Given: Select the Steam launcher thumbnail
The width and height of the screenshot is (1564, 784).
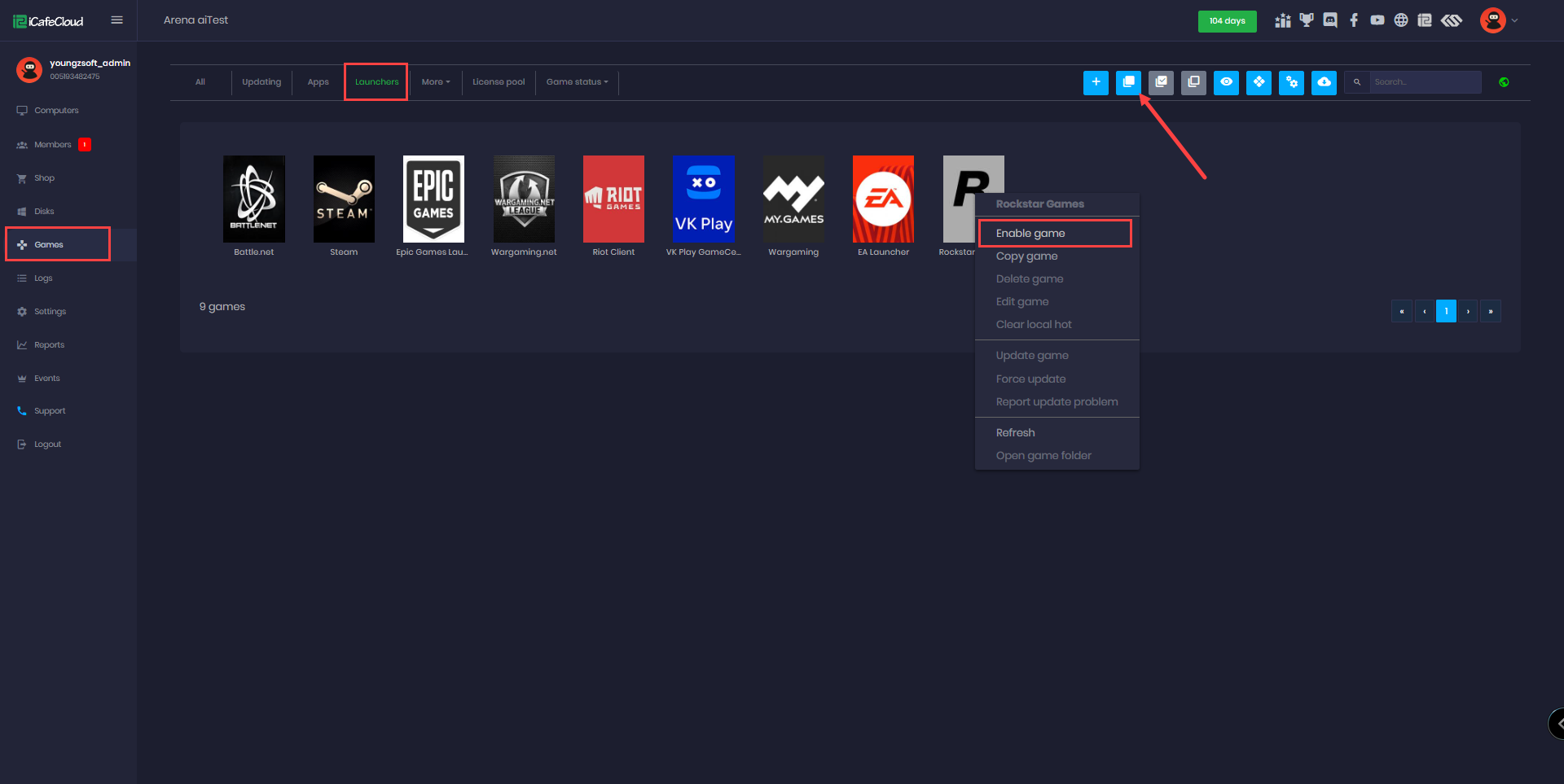Looking at the screenshot, I should click(344, 199).
